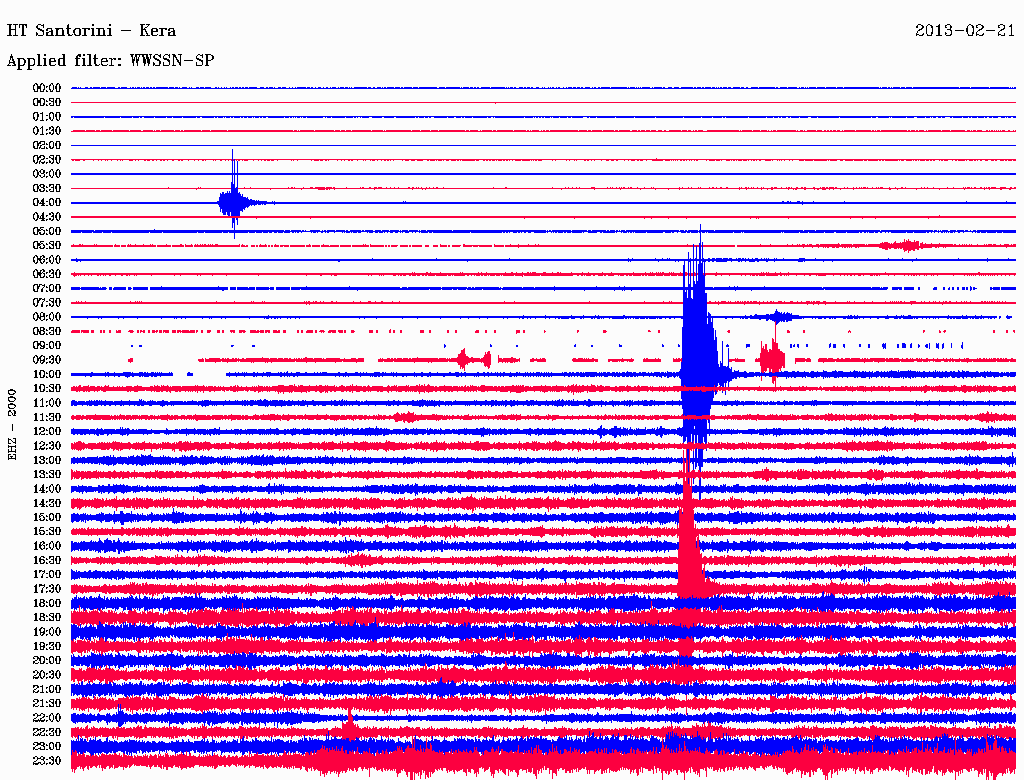1024x780 pixels.
Task: Click the 'Applied filter: WWSSN-SP' text
Action: pyautogui.click(x=110, y=61)
